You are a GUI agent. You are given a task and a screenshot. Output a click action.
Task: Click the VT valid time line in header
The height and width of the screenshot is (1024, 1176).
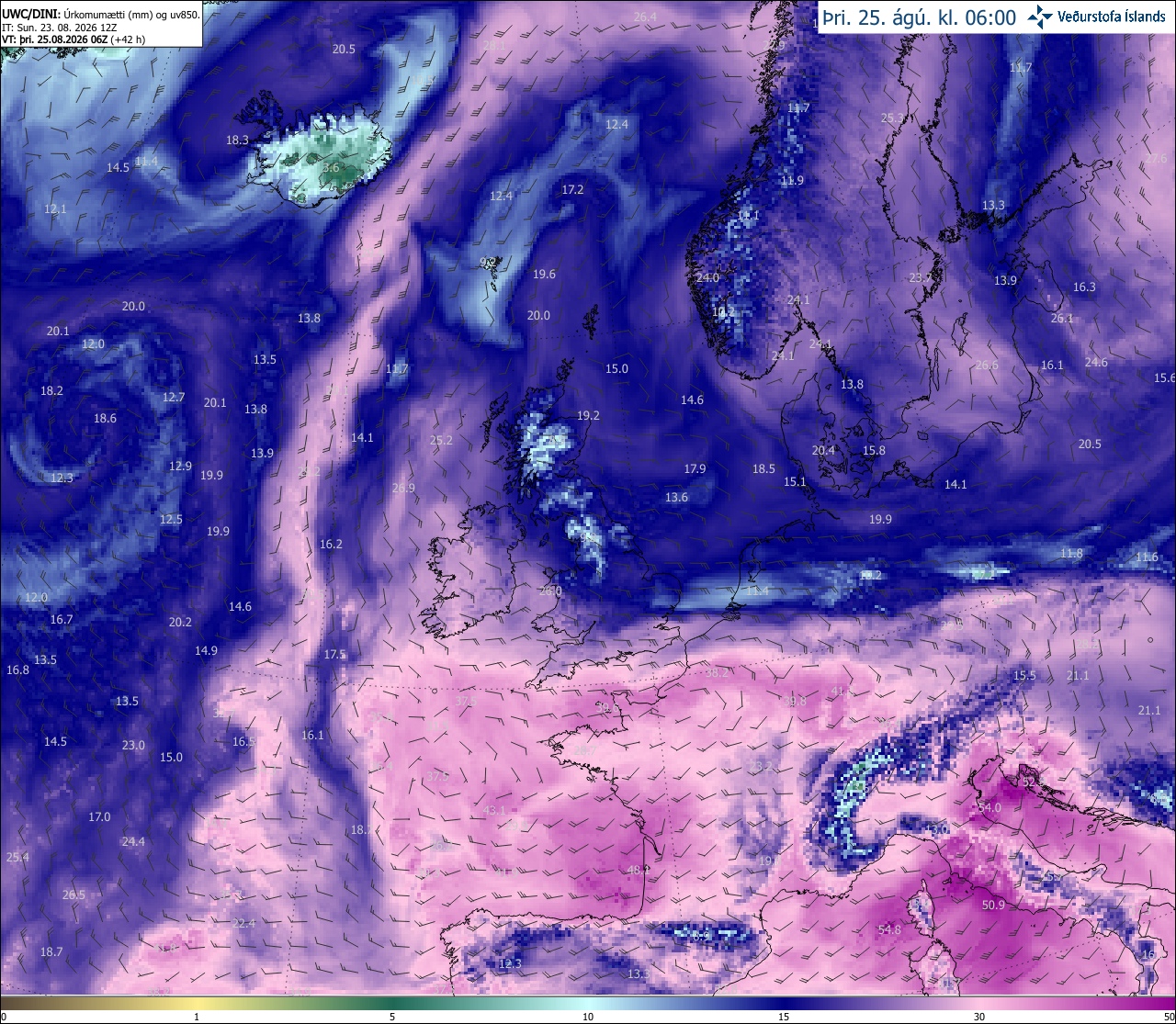73,39
